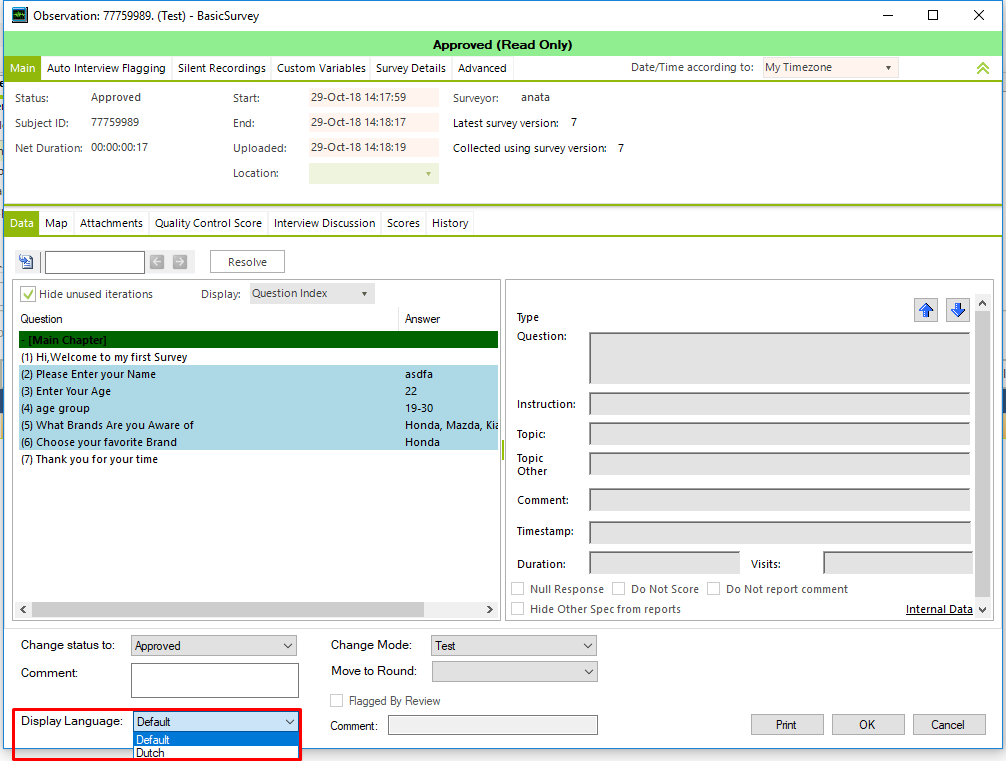
Task: Click the next search result arrow
Action: tap(180, 262)
